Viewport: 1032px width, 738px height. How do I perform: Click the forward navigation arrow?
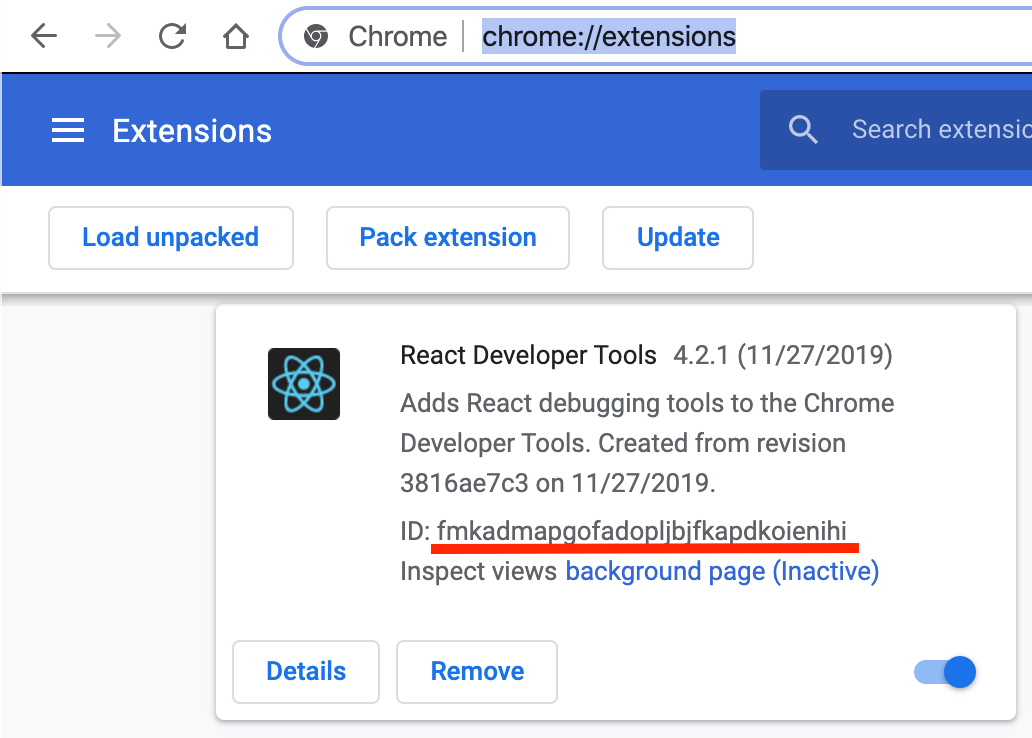[108, 37]
